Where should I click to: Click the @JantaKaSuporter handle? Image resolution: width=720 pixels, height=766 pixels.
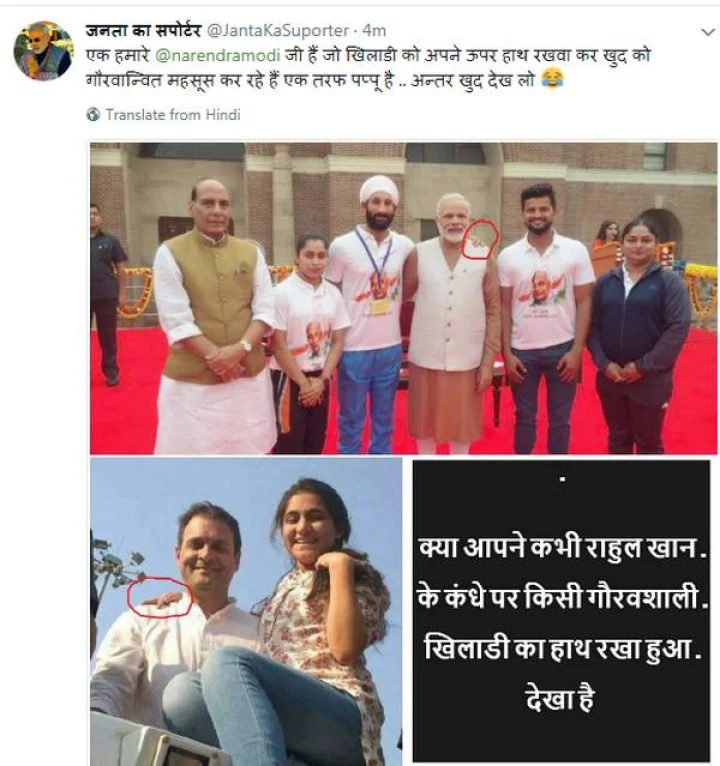pyautogui.click(x=278, y=30)
